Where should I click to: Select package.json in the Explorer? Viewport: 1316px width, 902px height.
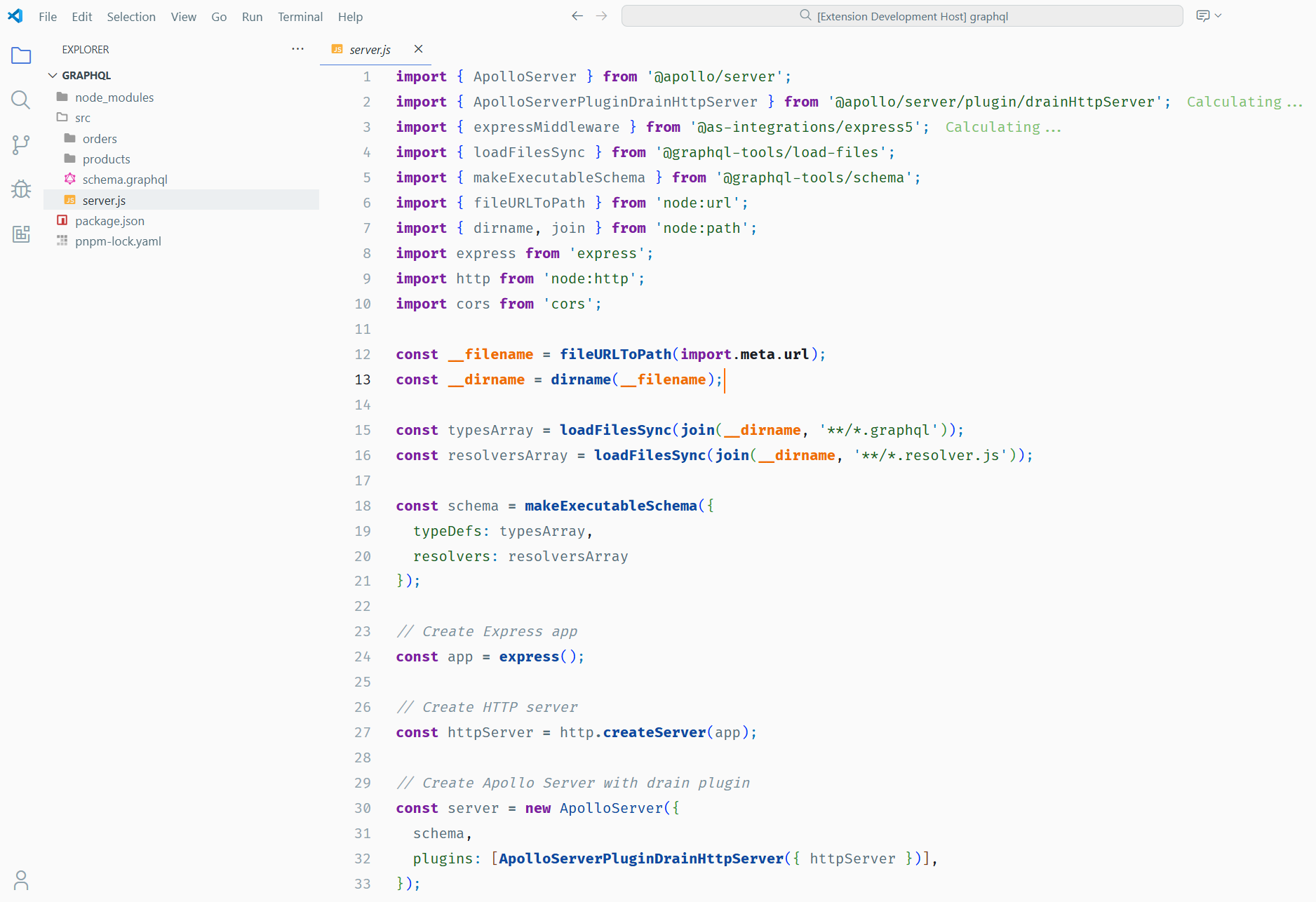coord(109,220)
